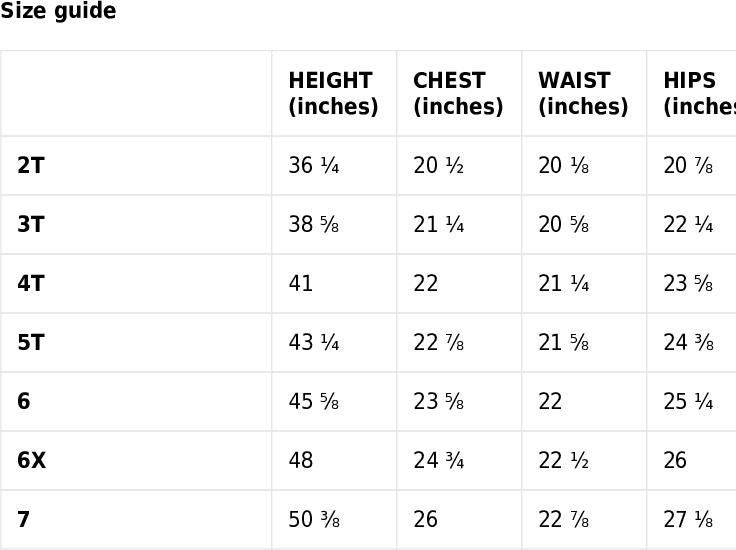The image size is (736, 550).
Task: Click the 3T size row label
Action: click(x=31, y=225)
